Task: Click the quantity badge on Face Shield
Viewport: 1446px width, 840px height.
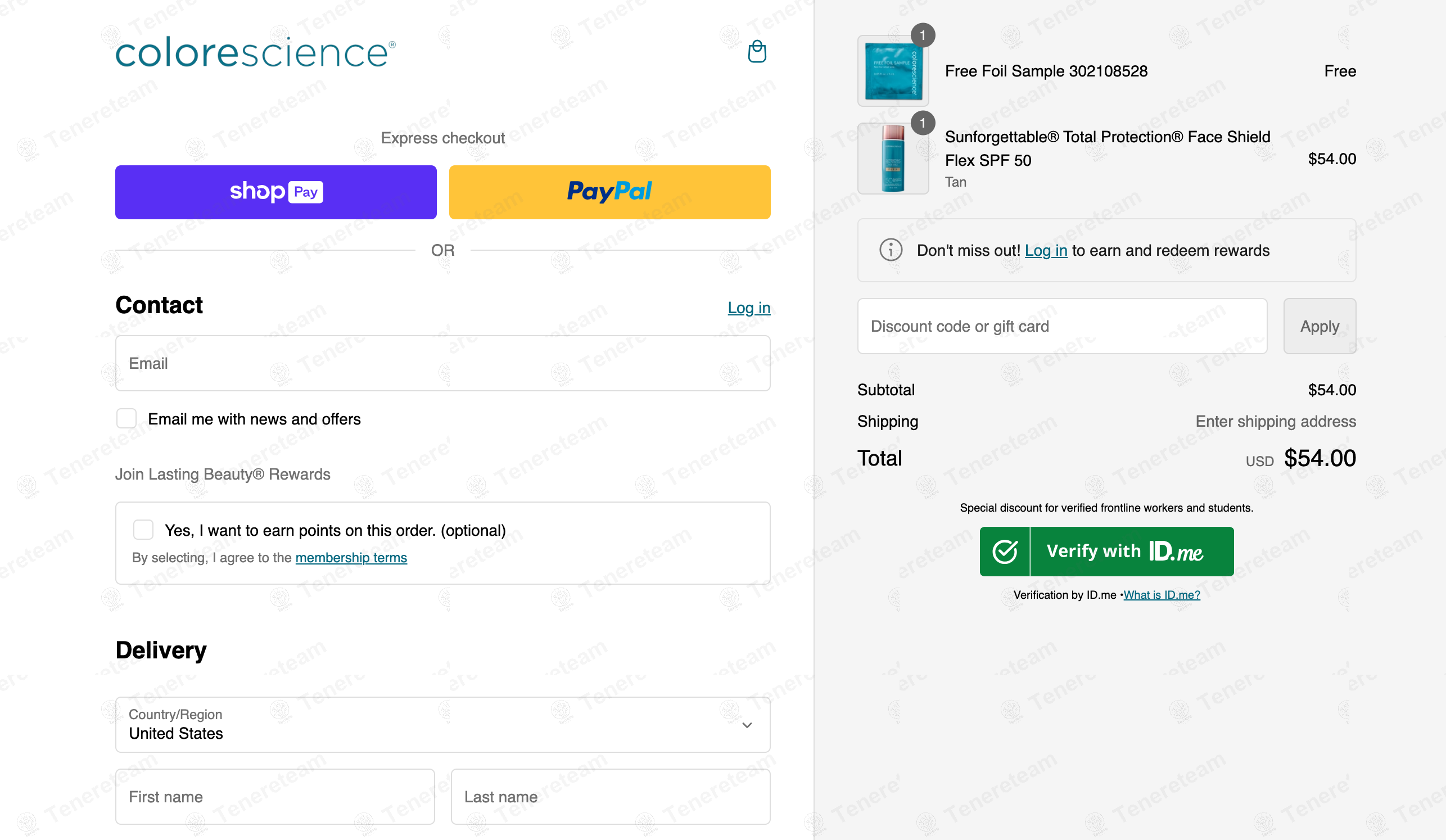Action: pyautogui.click(x=923, y=123)
